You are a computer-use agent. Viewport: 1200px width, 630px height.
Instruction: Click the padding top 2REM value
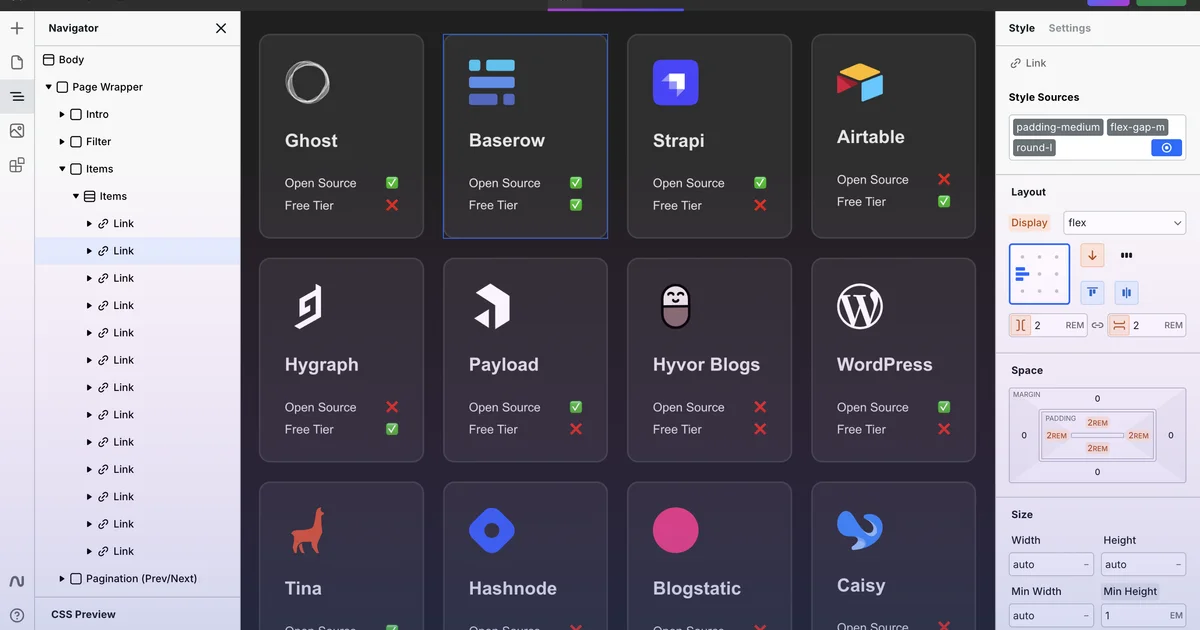(x=1097, y=422)
